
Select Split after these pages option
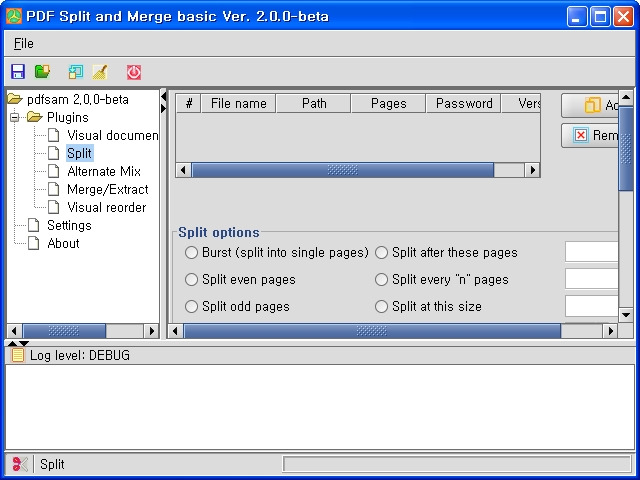pos(381,253)
